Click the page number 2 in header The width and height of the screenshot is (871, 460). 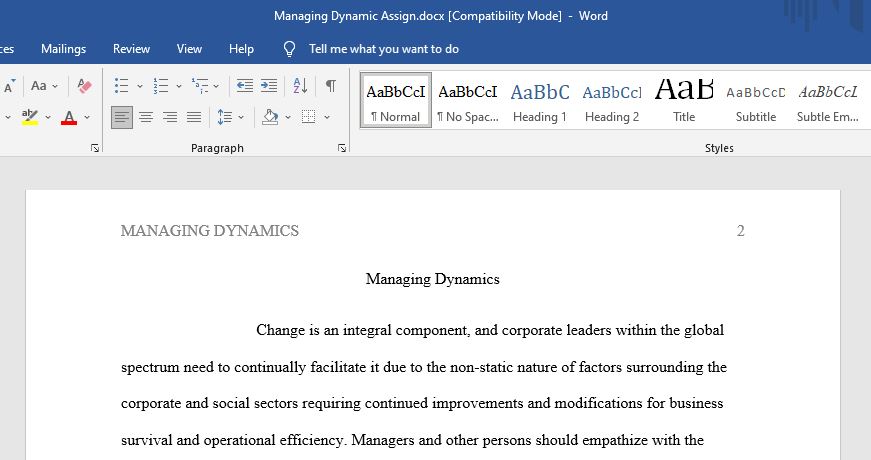tap(740, 231)
